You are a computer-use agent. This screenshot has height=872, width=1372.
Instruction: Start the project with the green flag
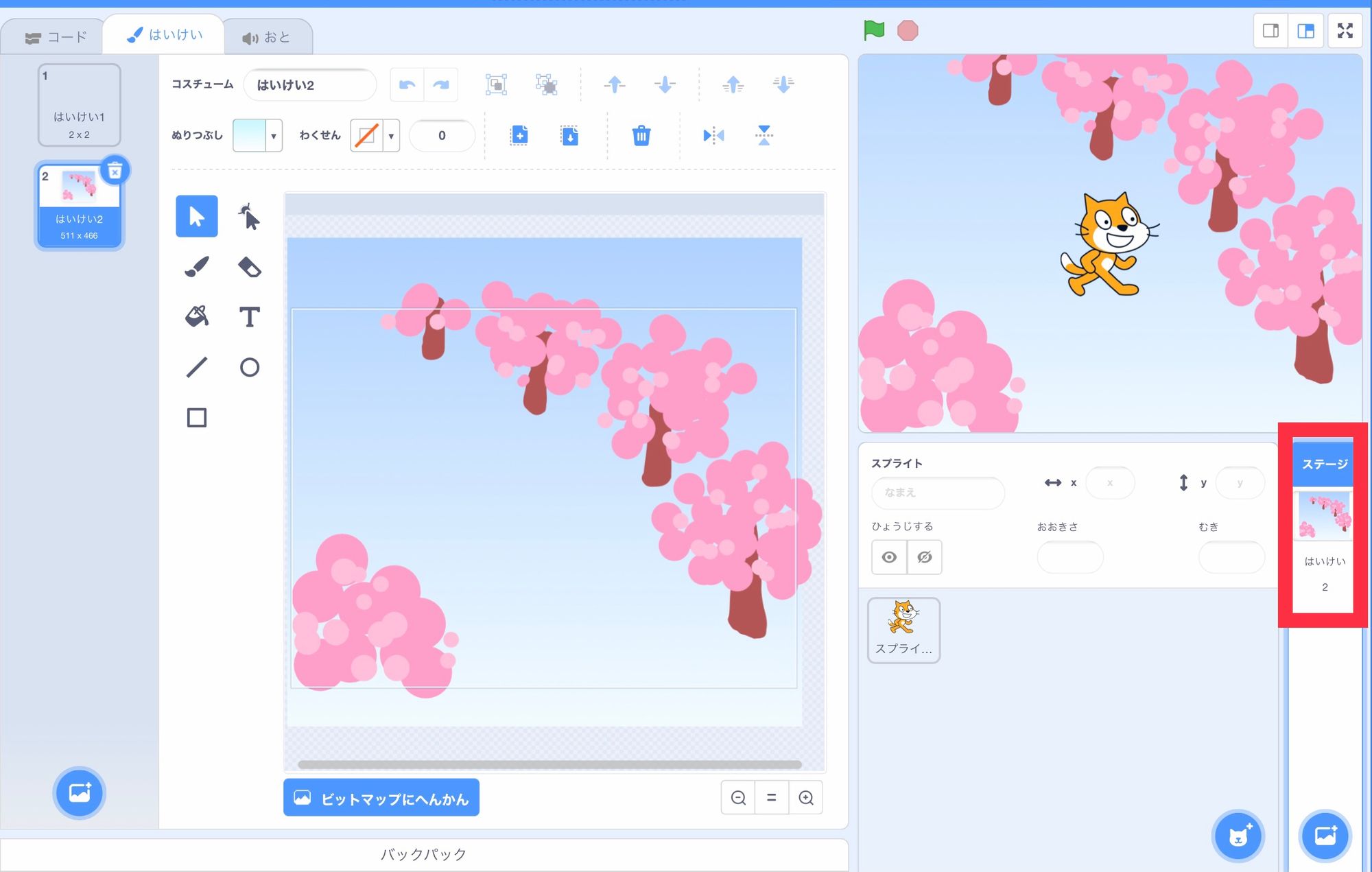[873, 30]
